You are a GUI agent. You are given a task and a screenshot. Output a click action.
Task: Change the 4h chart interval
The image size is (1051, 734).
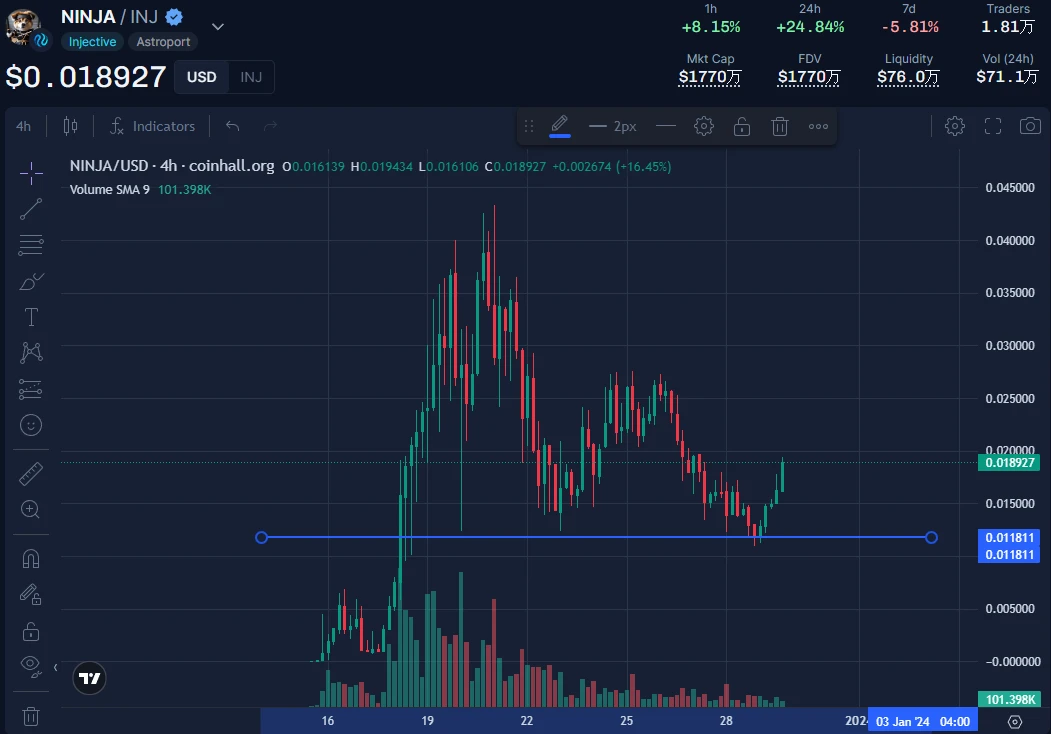pyautogui.click(x=23, y=126)
